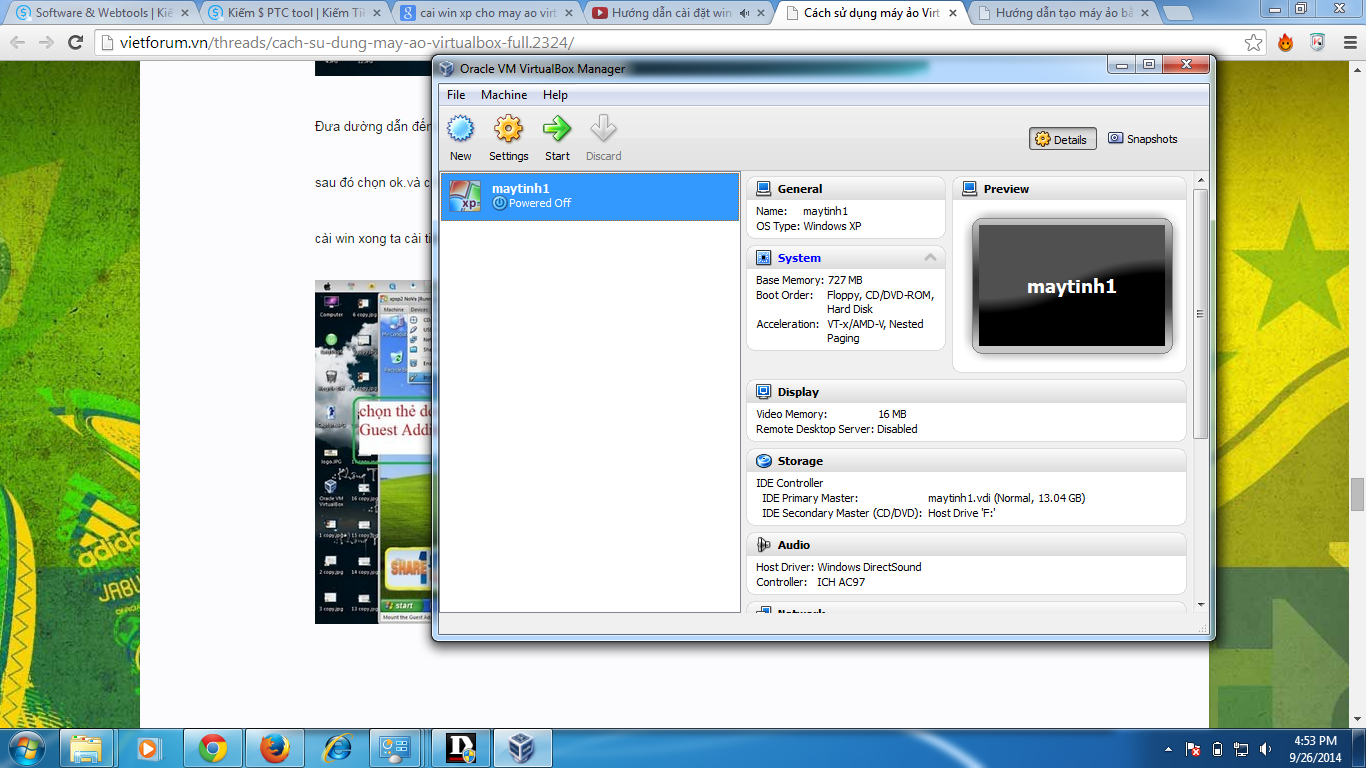1366x768 pixels.
Task: Click the network icon in system tray
Action: 1241,748
